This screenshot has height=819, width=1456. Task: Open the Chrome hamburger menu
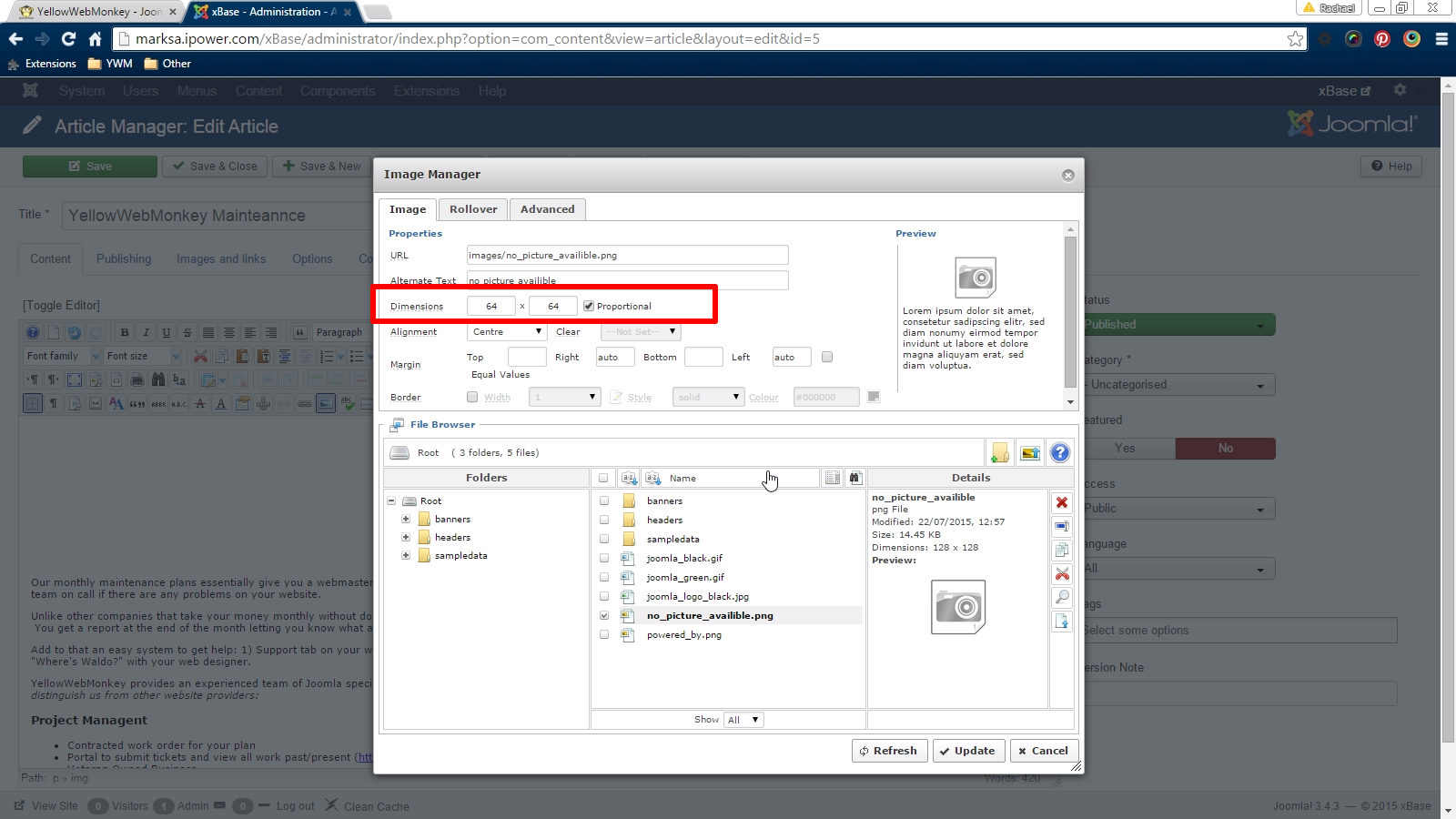1441,39
